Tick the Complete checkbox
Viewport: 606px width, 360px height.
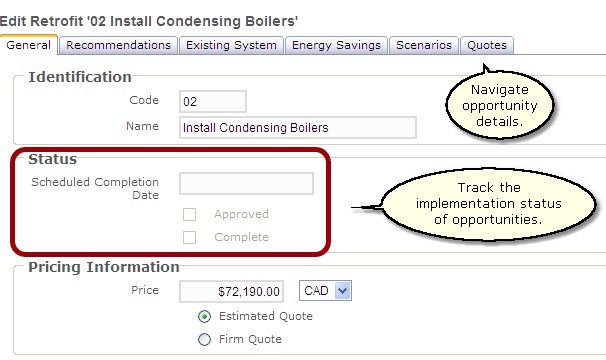[189, 237]
